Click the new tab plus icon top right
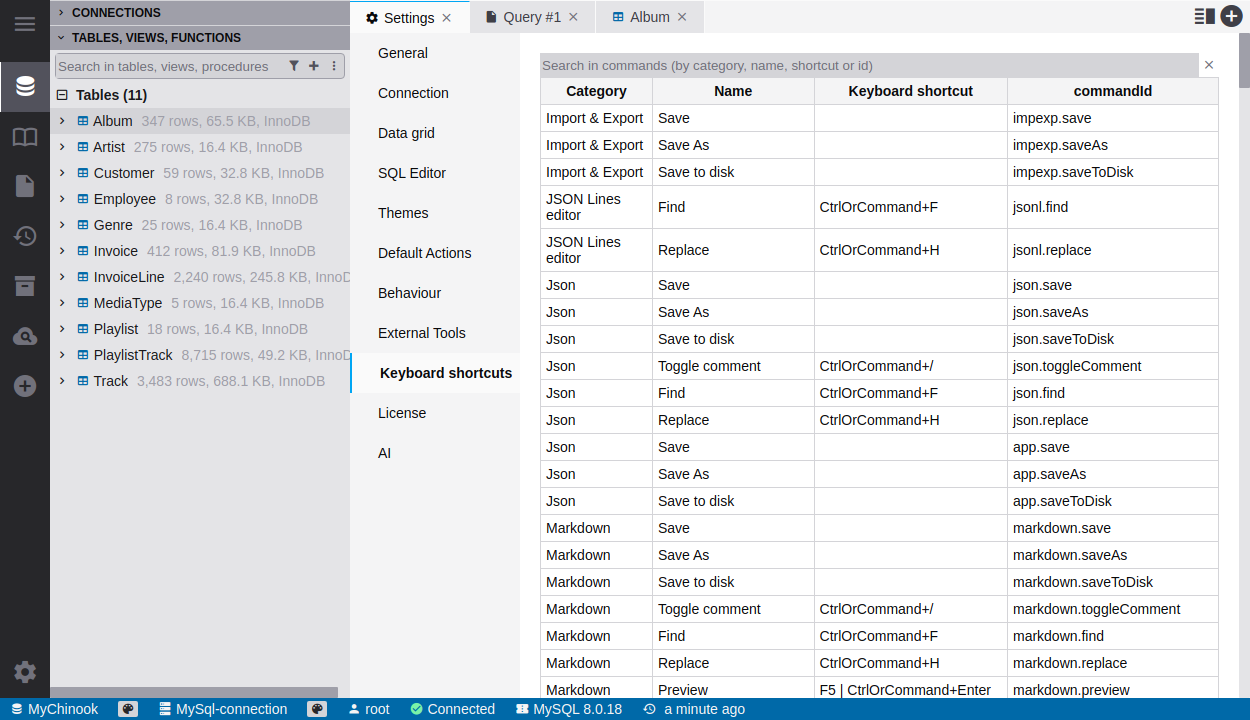Viewport: 1250px width, 720px height. (x=1231, y=17)
